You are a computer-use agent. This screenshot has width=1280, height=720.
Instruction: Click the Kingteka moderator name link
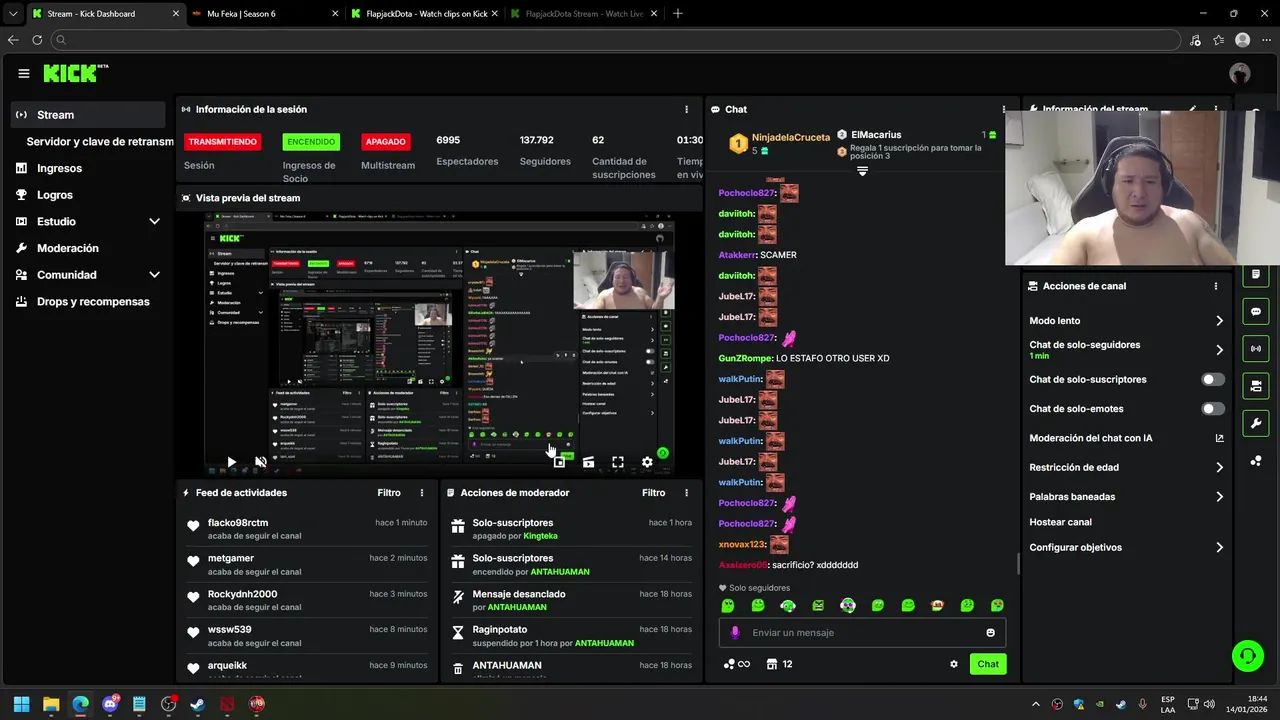point(540,536)
